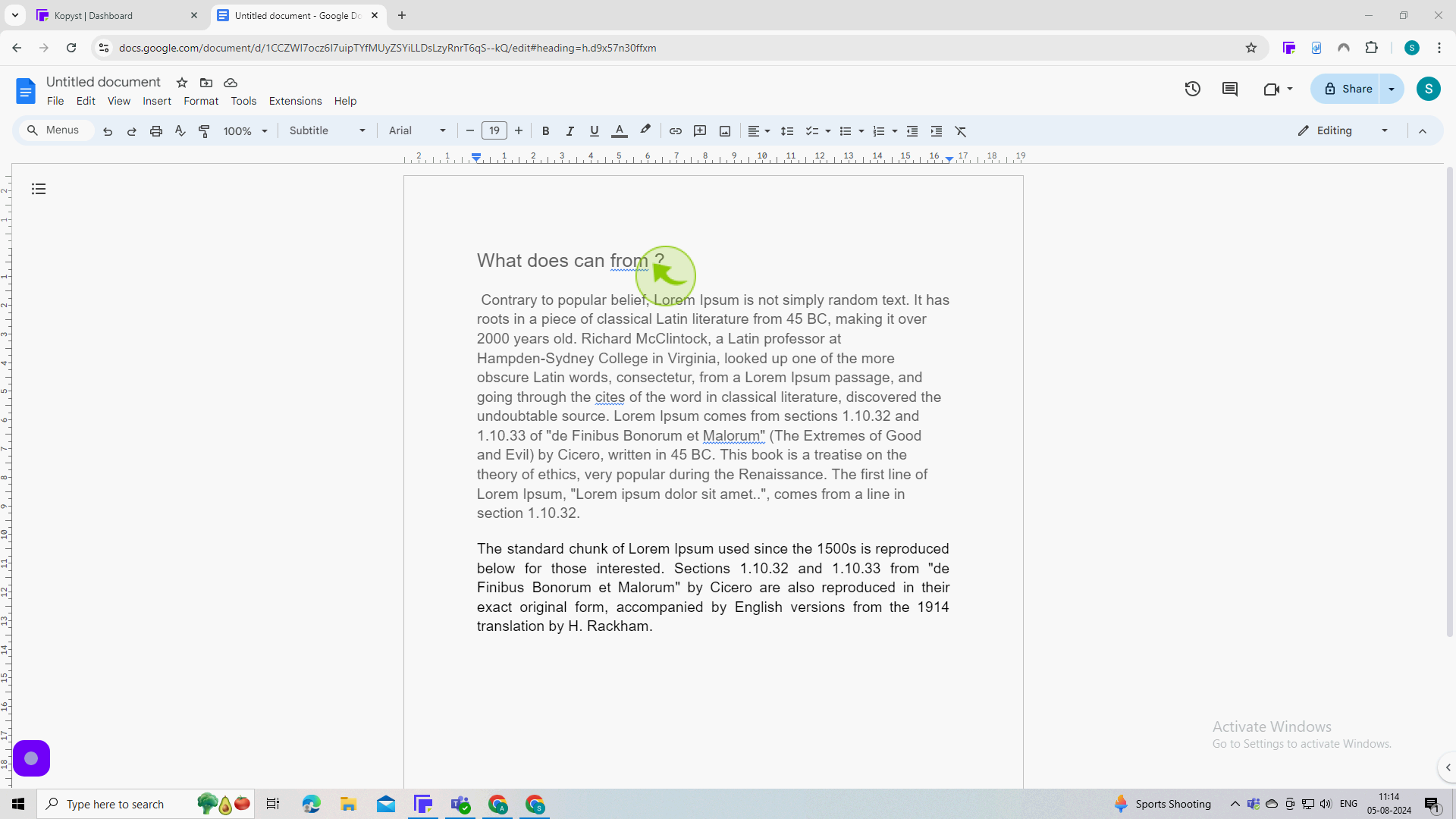Open the Insert menu
Viewport: 1456px width, 819px height.
157,100
